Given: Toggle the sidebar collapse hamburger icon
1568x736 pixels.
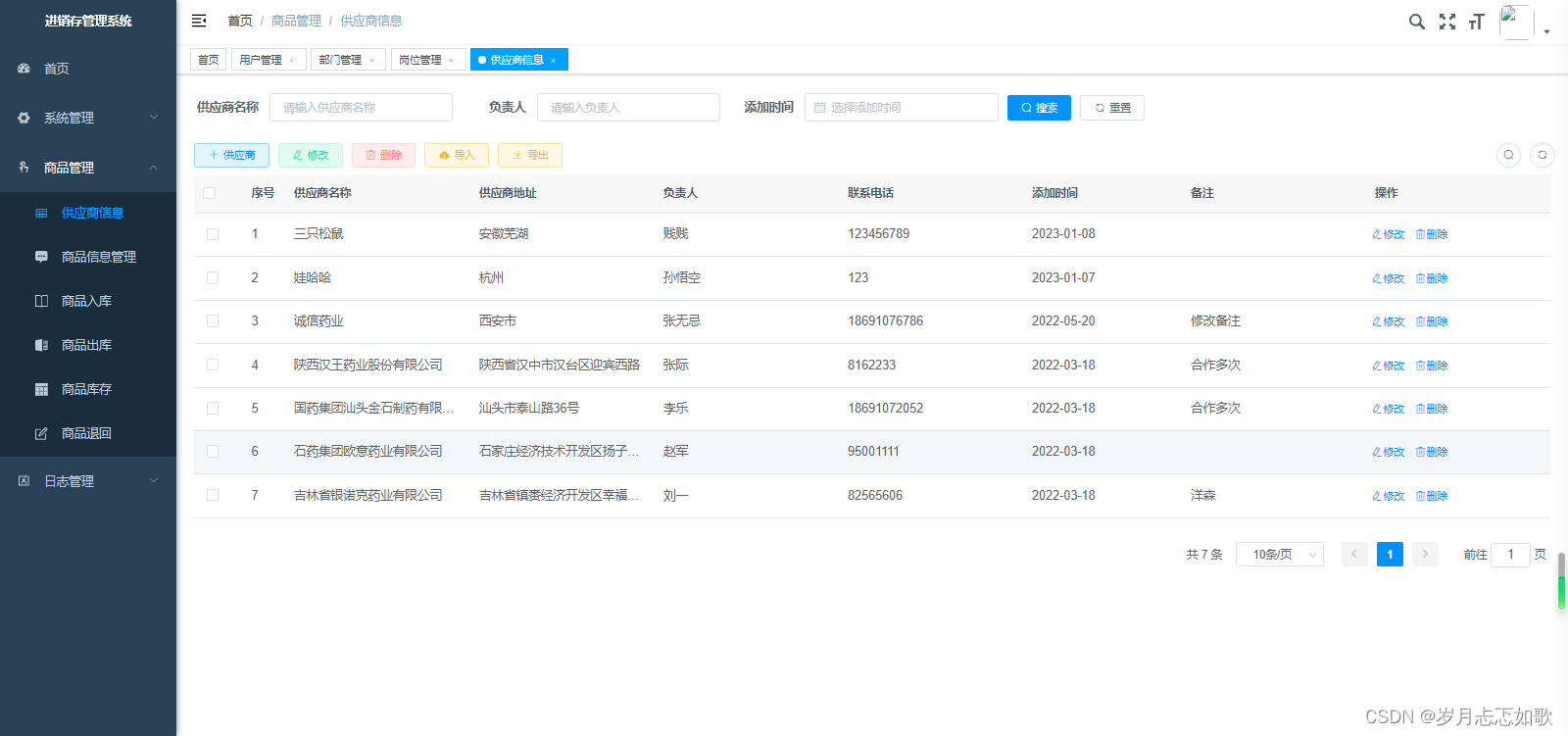Looking at the screenshot, I should pos(199,21).
